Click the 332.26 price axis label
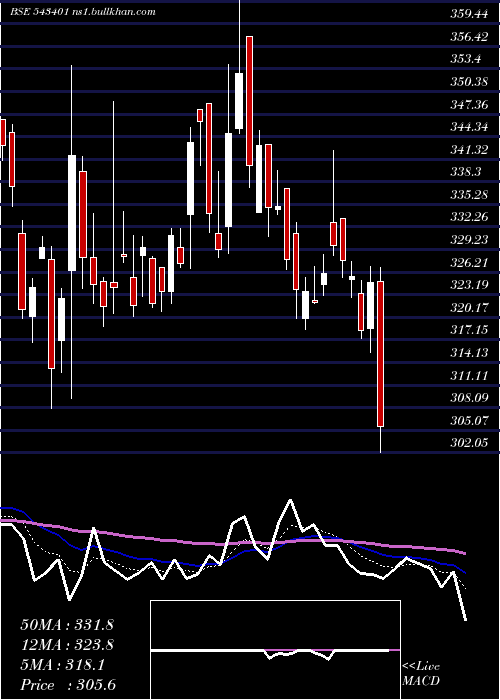The image size is (500, 700). [x=469, y=217]
